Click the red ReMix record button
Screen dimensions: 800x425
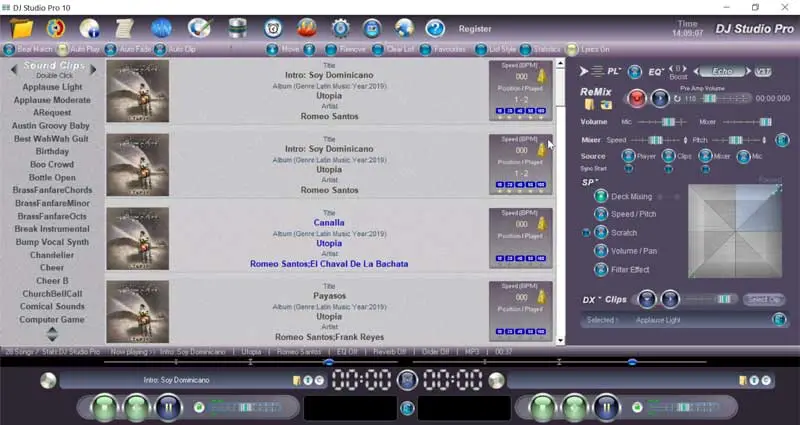[636, 98]
